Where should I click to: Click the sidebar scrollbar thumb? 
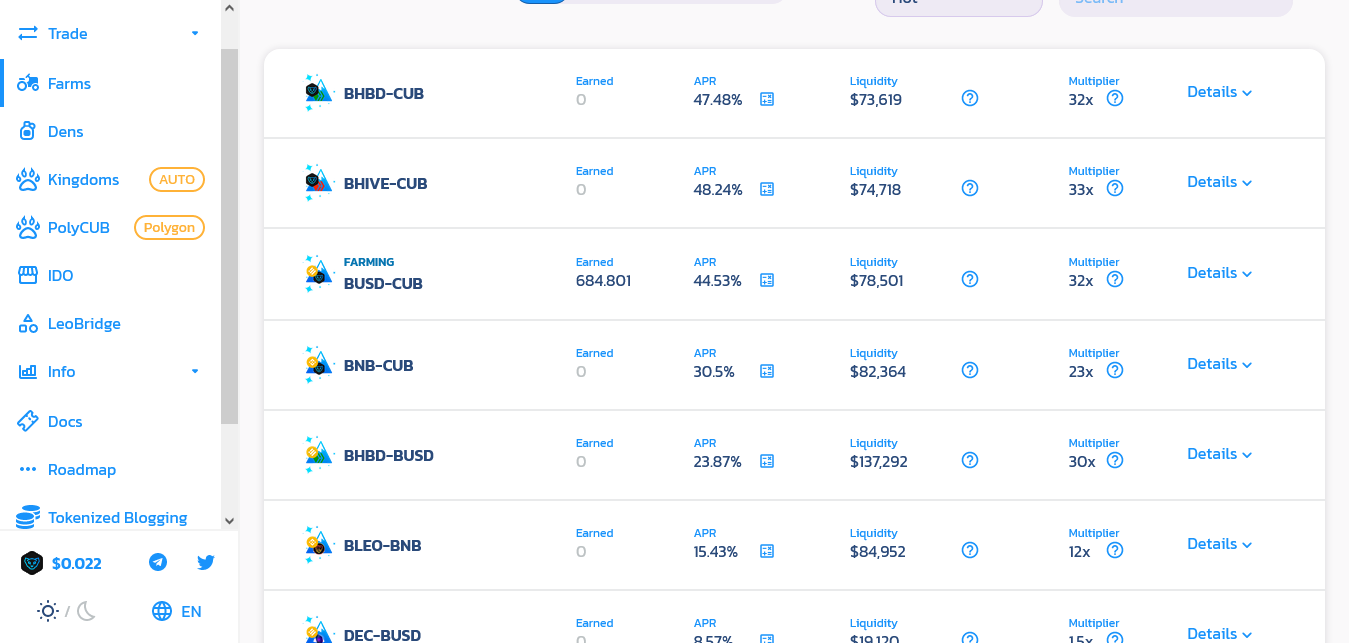click(x=229, y=236)
